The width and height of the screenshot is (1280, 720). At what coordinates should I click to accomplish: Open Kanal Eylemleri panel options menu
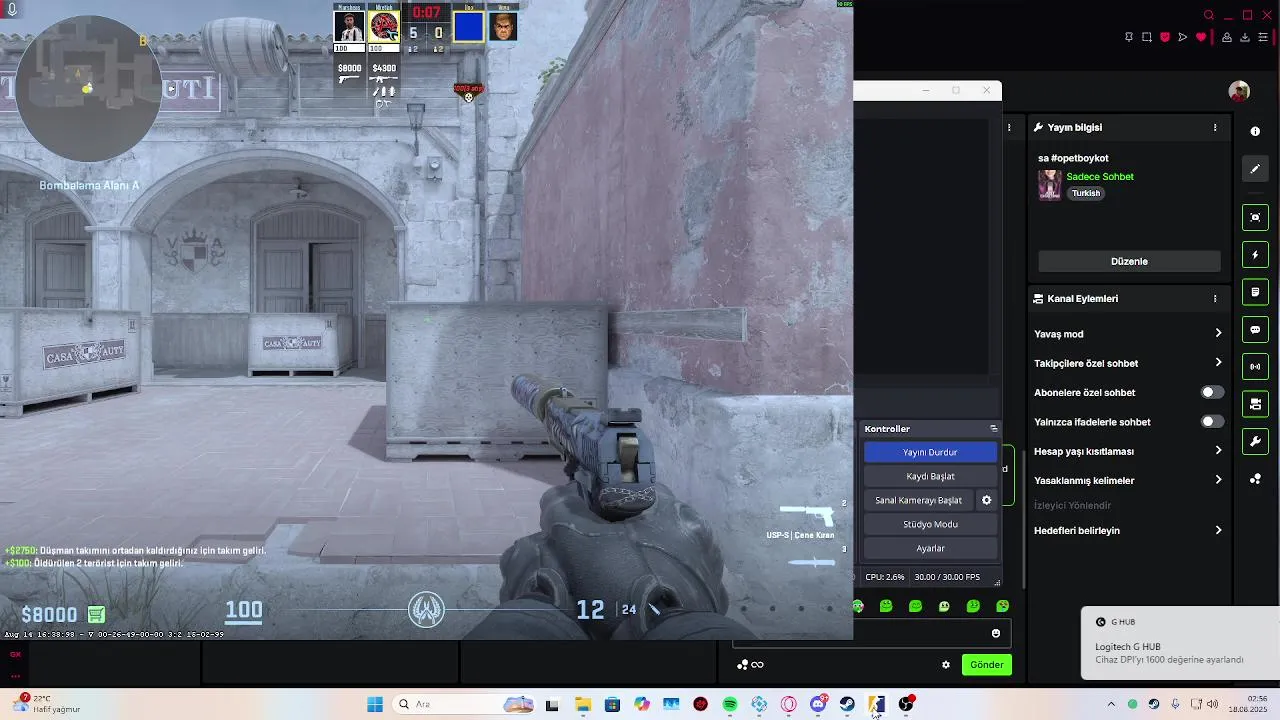1215,299
